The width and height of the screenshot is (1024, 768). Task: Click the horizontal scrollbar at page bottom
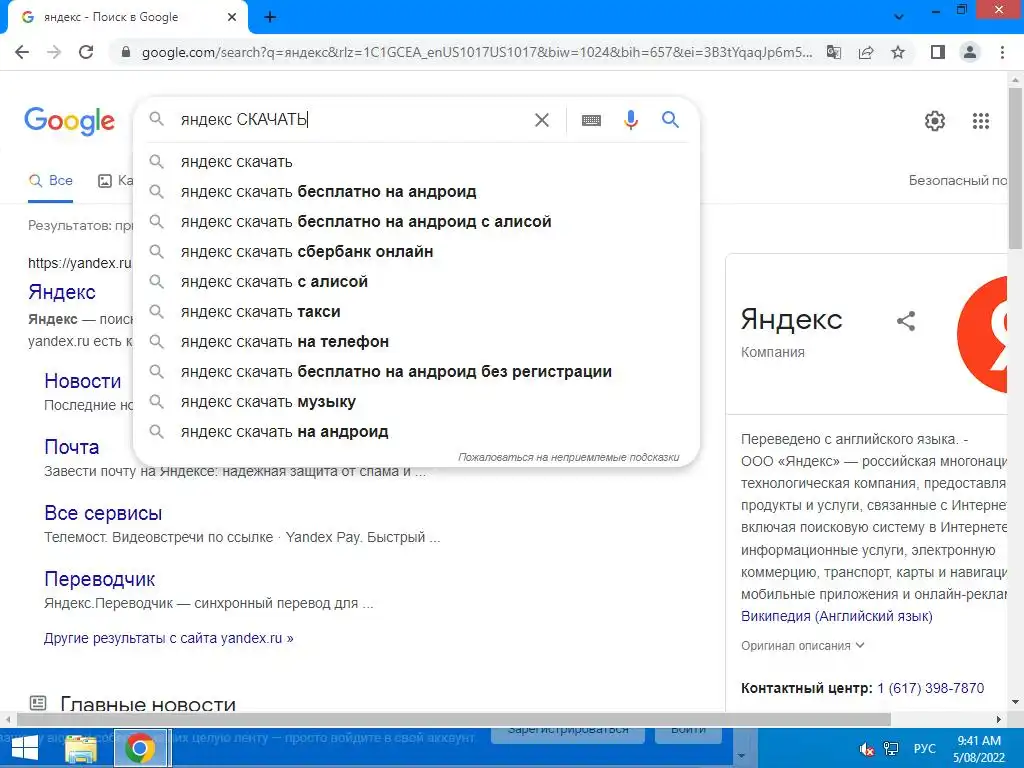tap(454, 719)
